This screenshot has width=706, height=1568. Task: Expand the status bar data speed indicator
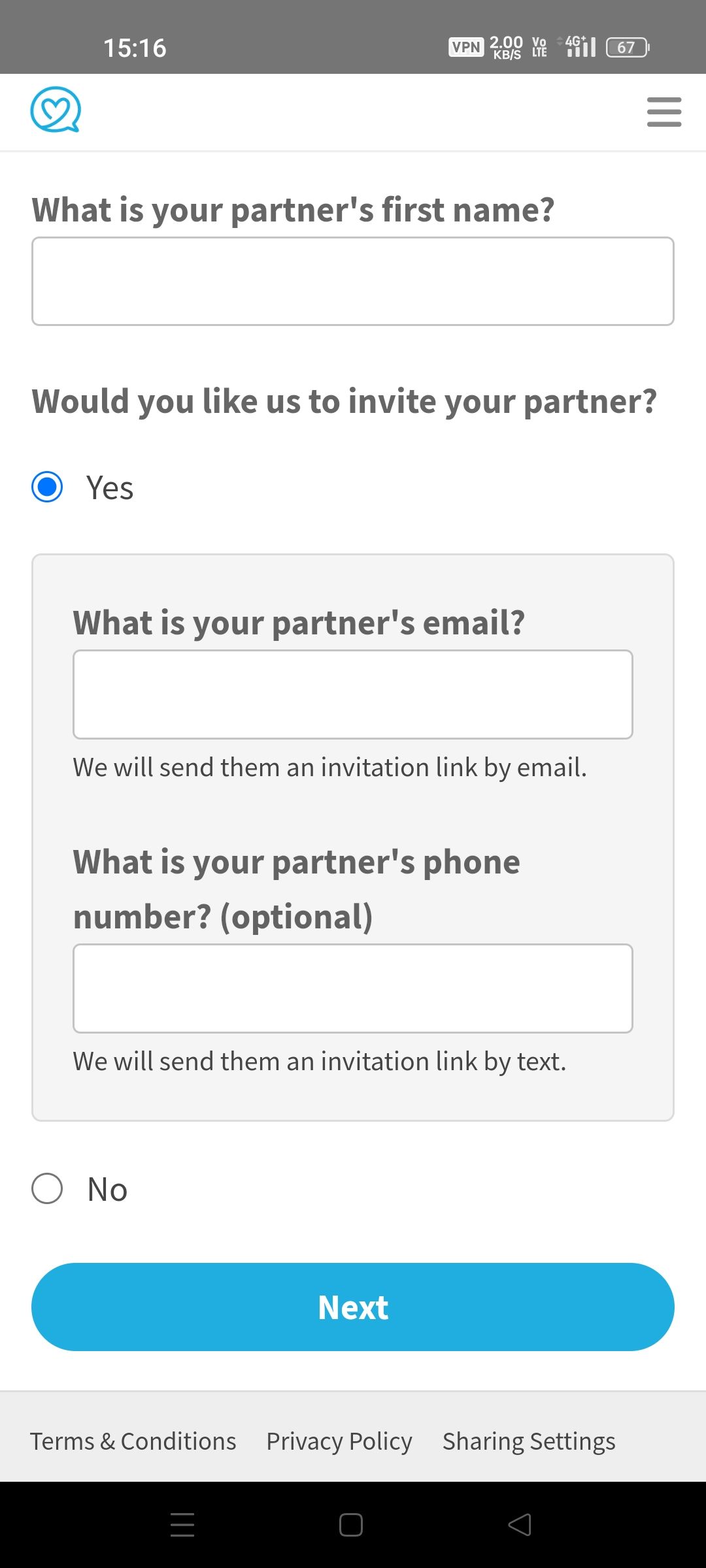tap(505, 46)
